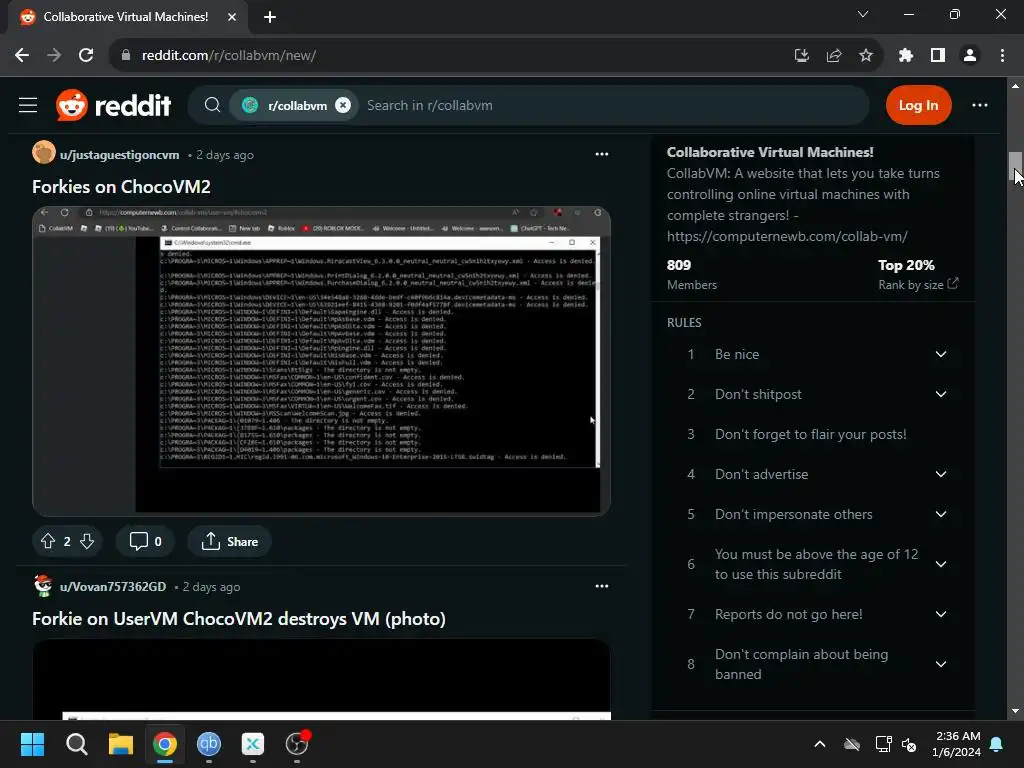The width and height of the screenshot is (1024, 768).
Task: Expand rule 2 Don't shitpost
Action: (940, 394)
